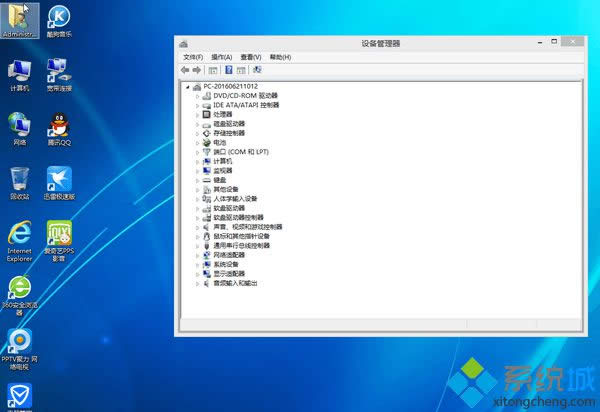600x412 pixels.
Task: Collapse the PC-201606211012 root node arrow
Action: (x=188, y=87)
